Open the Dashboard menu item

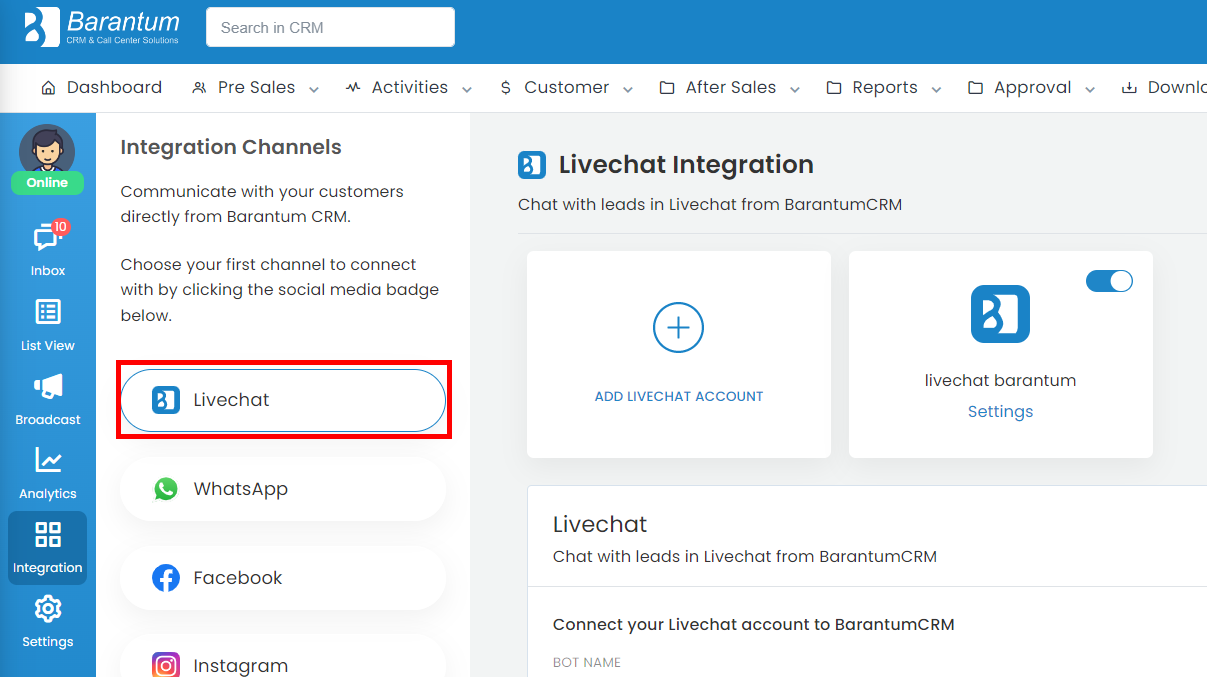tap(101, 88)
